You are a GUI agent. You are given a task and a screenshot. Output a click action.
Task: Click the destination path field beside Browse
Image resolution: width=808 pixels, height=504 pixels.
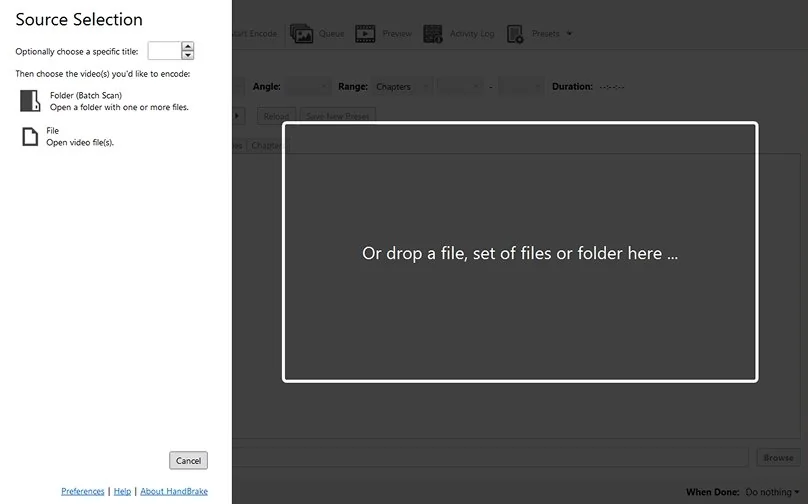tap(490, 458)
